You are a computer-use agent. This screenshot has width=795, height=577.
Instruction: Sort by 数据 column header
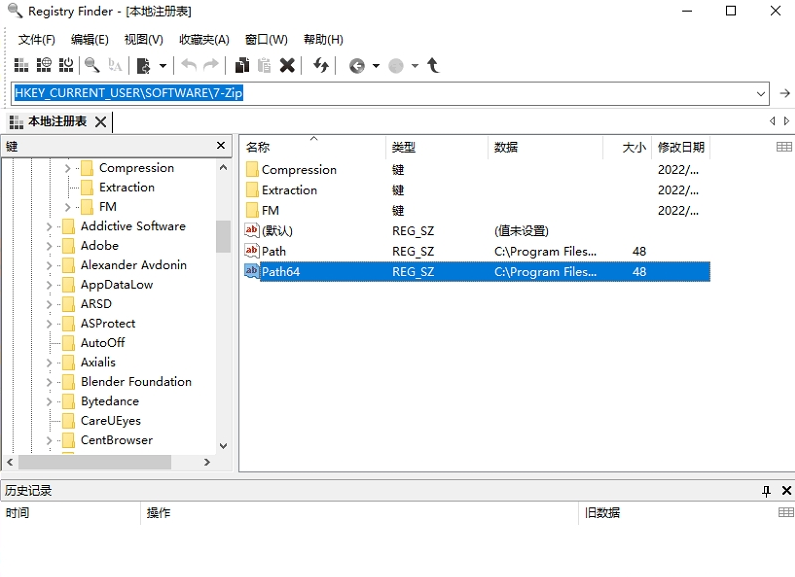click(x=546, y=148)
